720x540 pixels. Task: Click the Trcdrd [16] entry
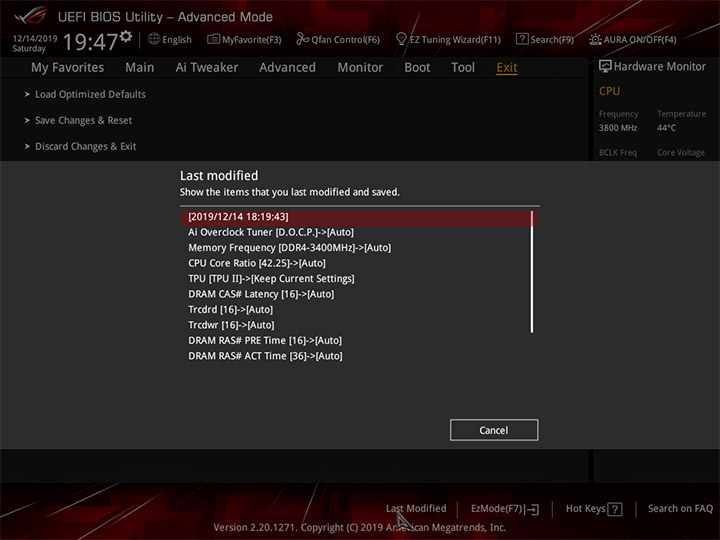pos(231,310)
